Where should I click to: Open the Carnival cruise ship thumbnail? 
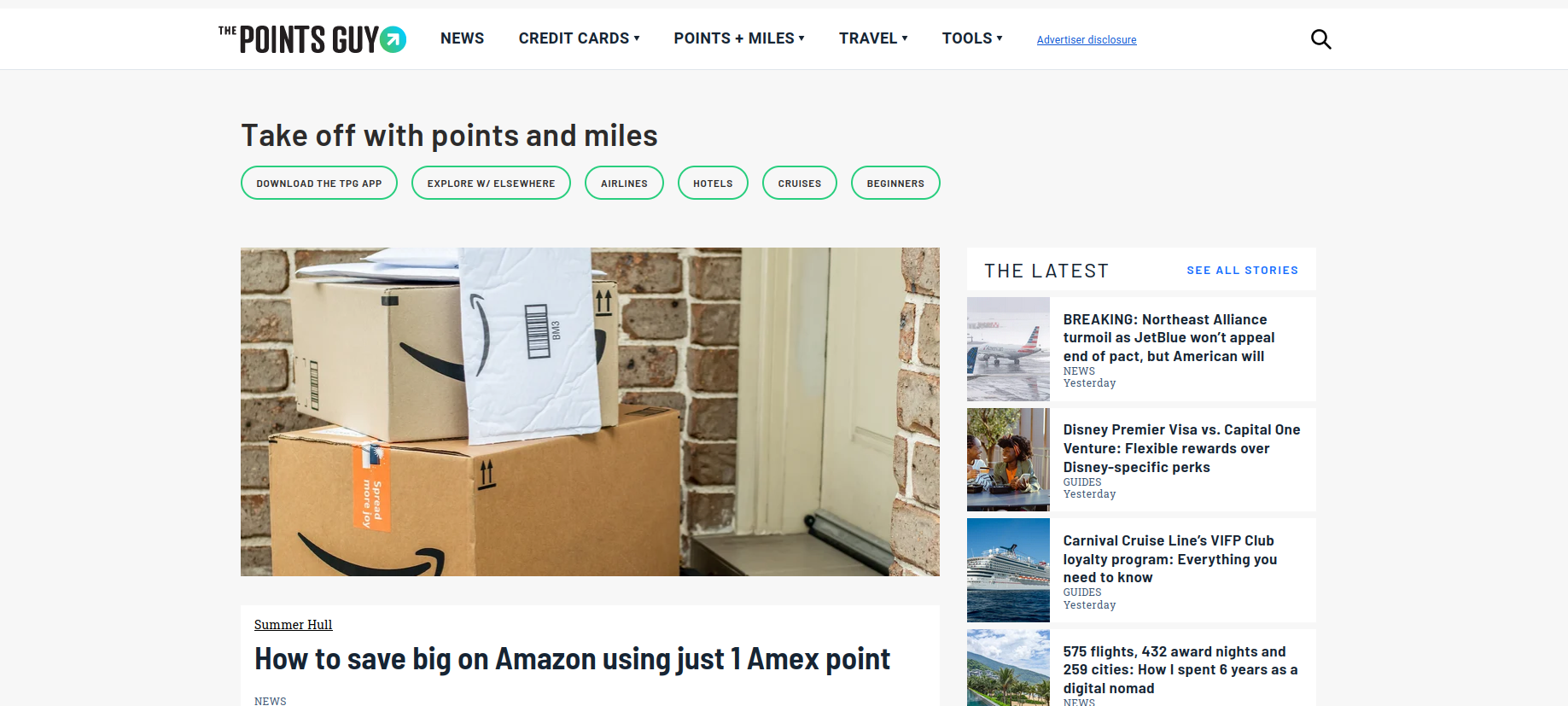pos(1008,570)
